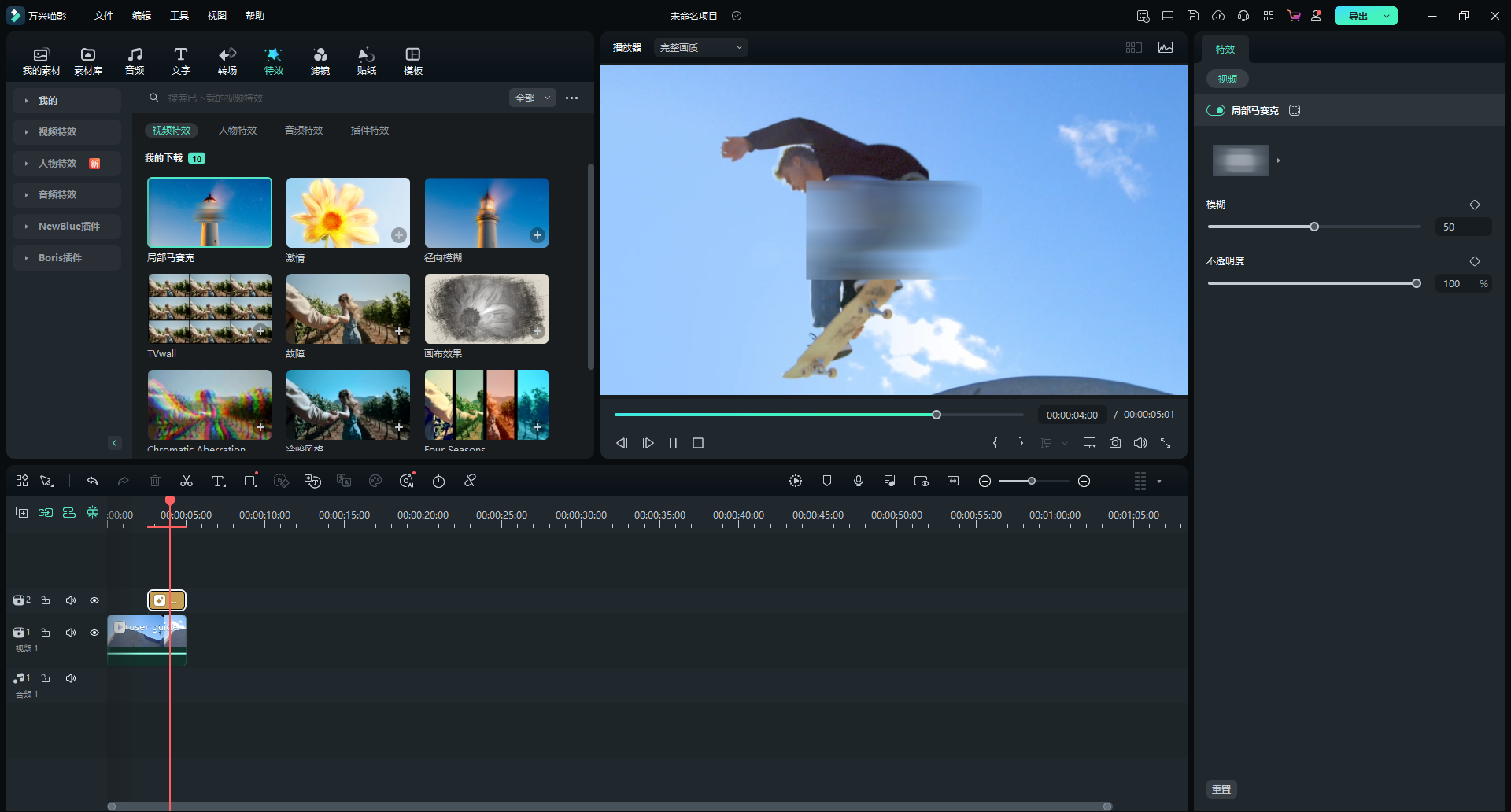Select the crop tool in timeline toolbar
This screenshot has height=812, width=1511.
(250, 481)
